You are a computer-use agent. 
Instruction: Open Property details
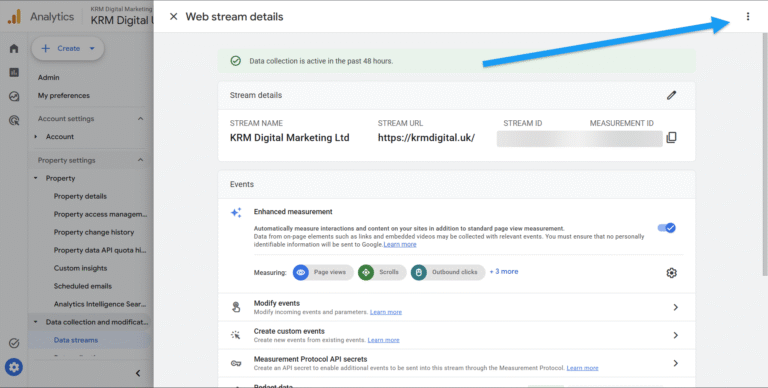click(x=80, y=196)
